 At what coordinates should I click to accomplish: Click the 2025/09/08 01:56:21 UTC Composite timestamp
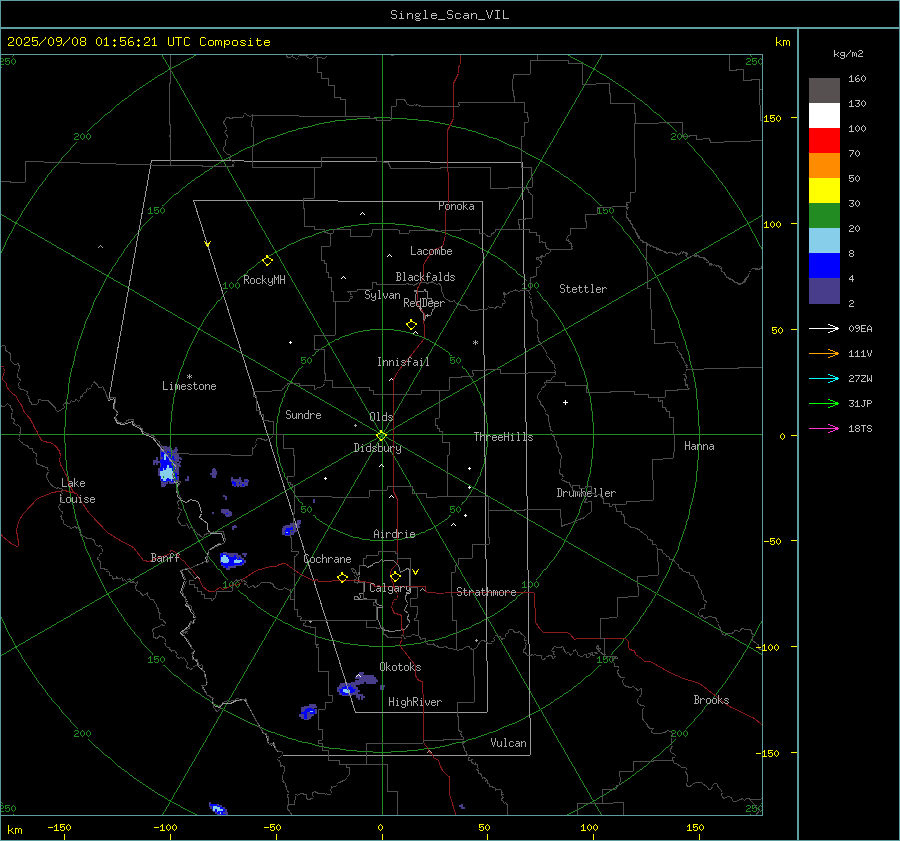[x=138, y=42]
